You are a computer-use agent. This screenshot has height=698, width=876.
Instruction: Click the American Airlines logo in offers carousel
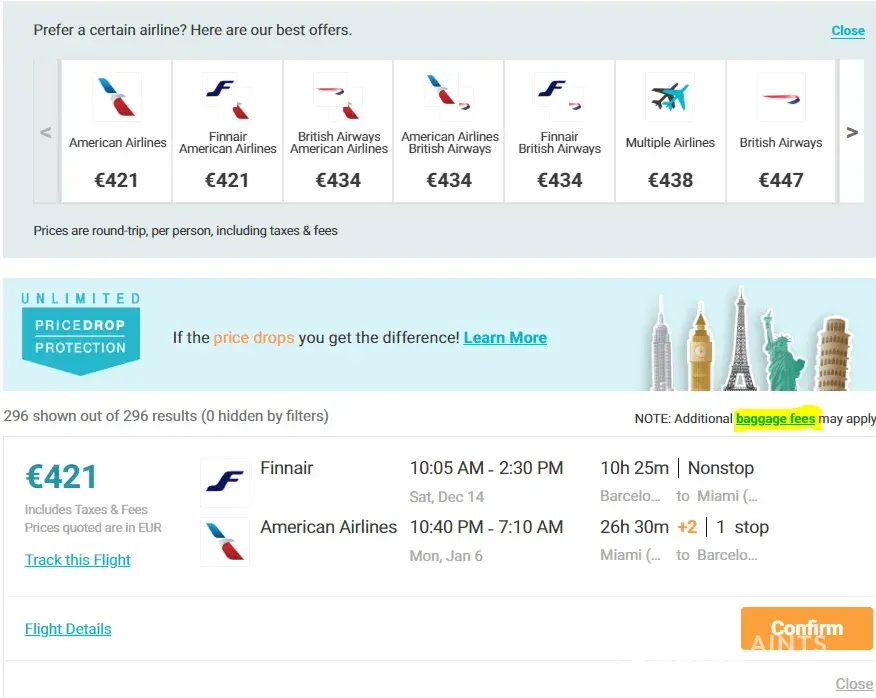[117, 98]
